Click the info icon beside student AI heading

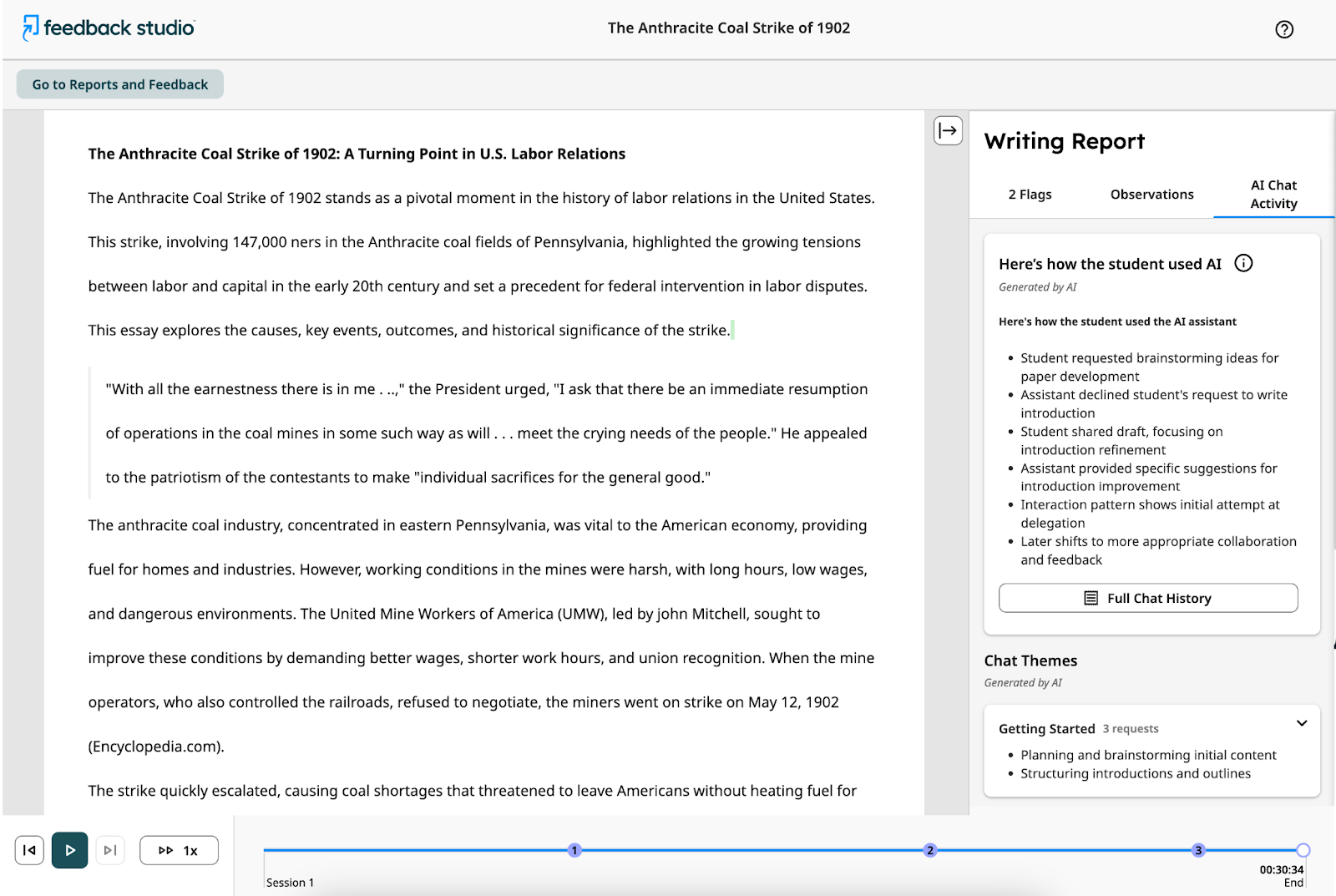pos(1243,264)
